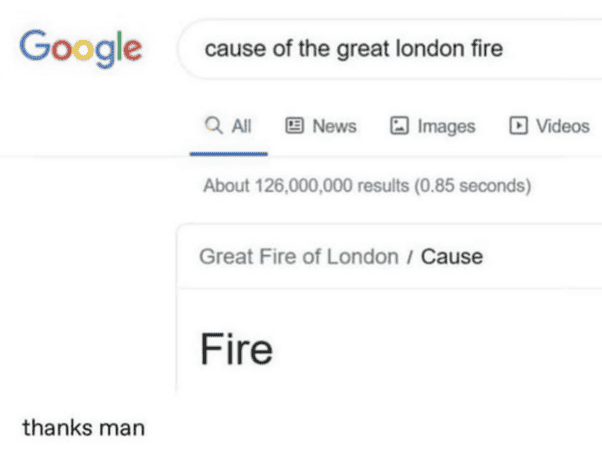
Task: Click the Cause breadcrumb label
Action: click(452, 256)
